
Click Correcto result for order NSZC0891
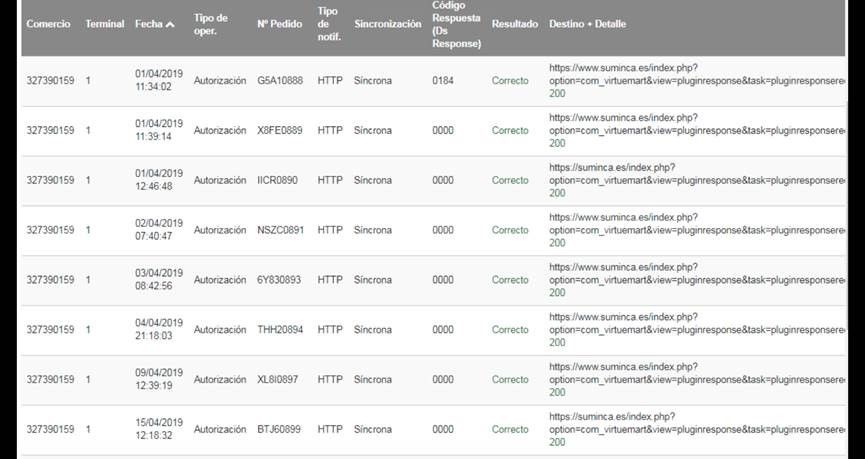510,230
